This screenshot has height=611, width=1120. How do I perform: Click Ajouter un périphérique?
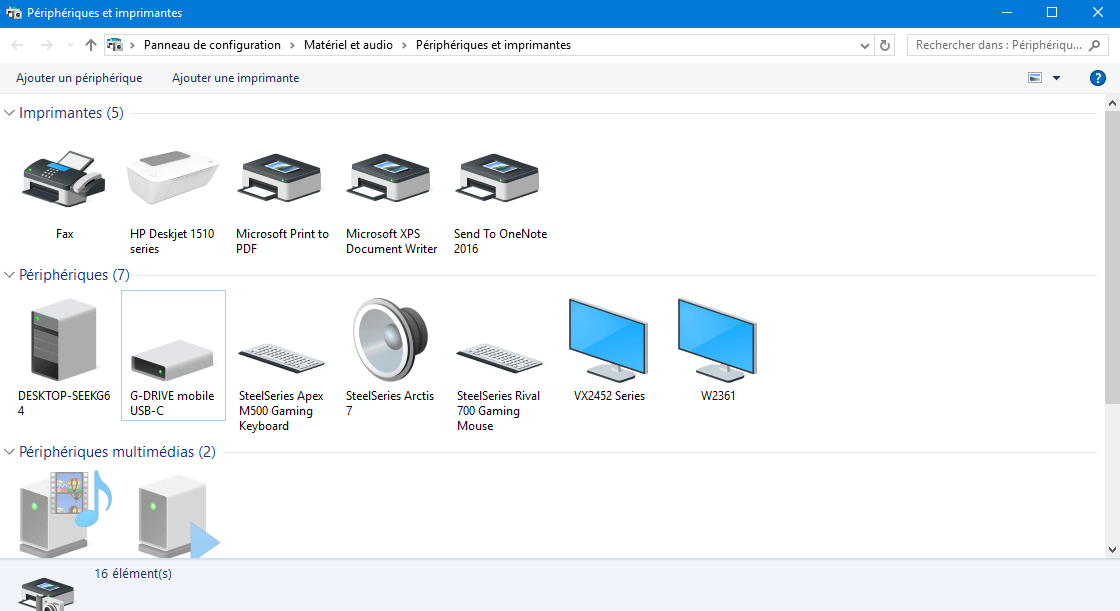(79, 78)
